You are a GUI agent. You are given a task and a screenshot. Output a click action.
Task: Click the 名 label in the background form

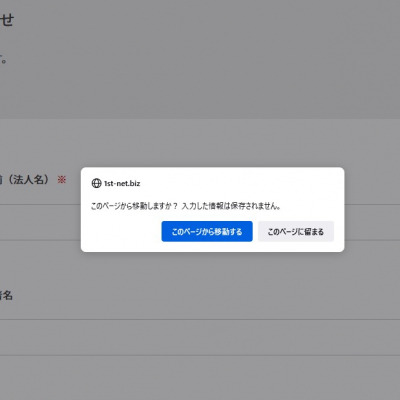(7, 295)
